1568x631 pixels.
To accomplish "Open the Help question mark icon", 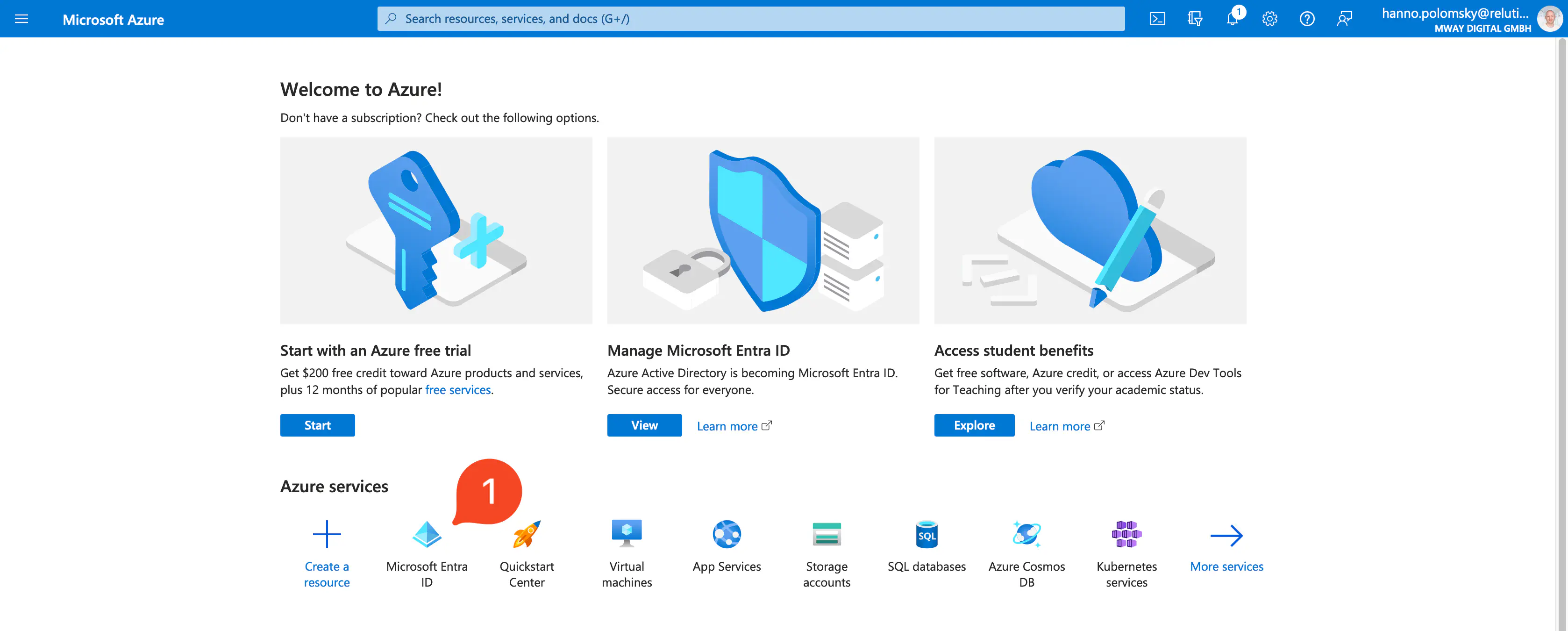I will point(1306,19).
